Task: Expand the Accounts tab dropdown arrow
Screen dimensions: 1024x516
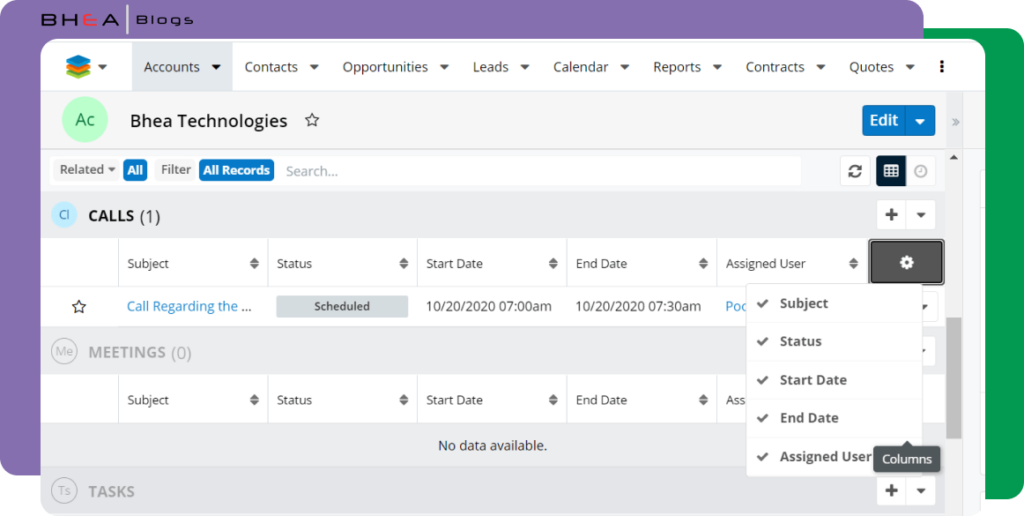Action: pyautogui.click(x=216, y=67)
